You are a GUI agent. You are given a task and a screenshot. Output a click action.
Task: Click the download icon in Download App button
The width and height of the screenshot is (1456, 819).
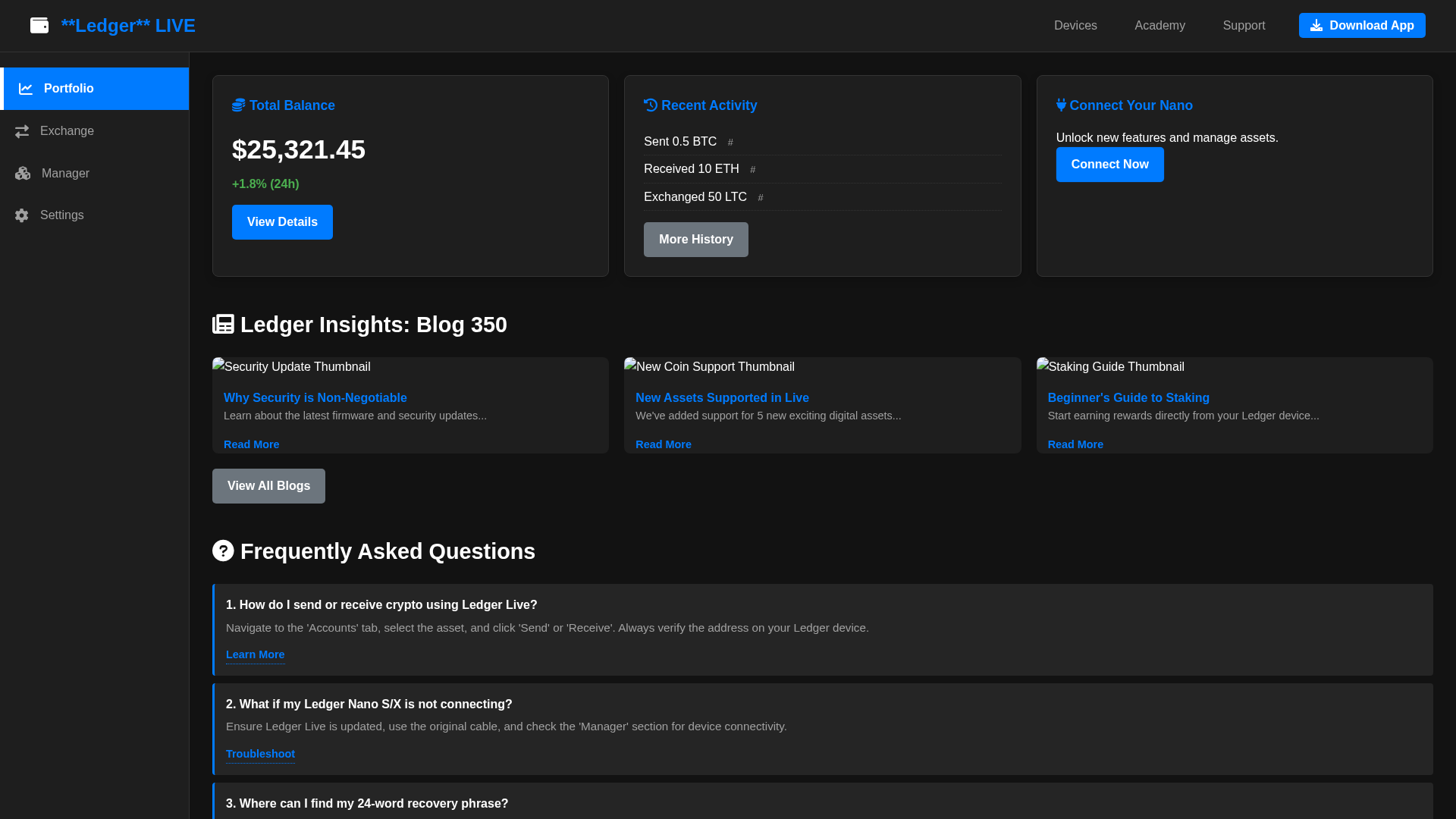pyautogui.click(x=1316, y=26)
